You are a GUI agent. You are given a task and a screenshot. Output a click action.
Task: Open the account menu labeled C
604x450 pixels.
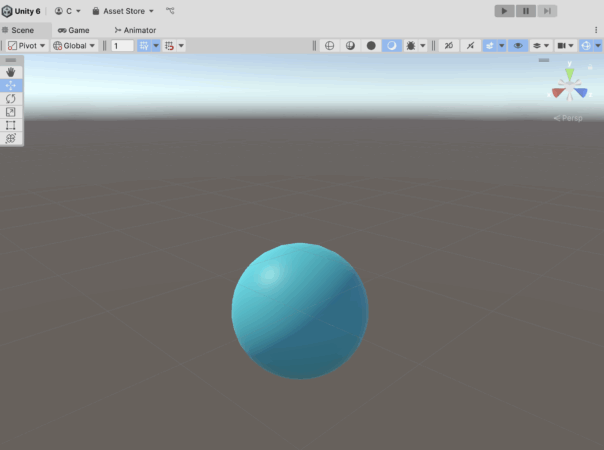coord(68,11)
